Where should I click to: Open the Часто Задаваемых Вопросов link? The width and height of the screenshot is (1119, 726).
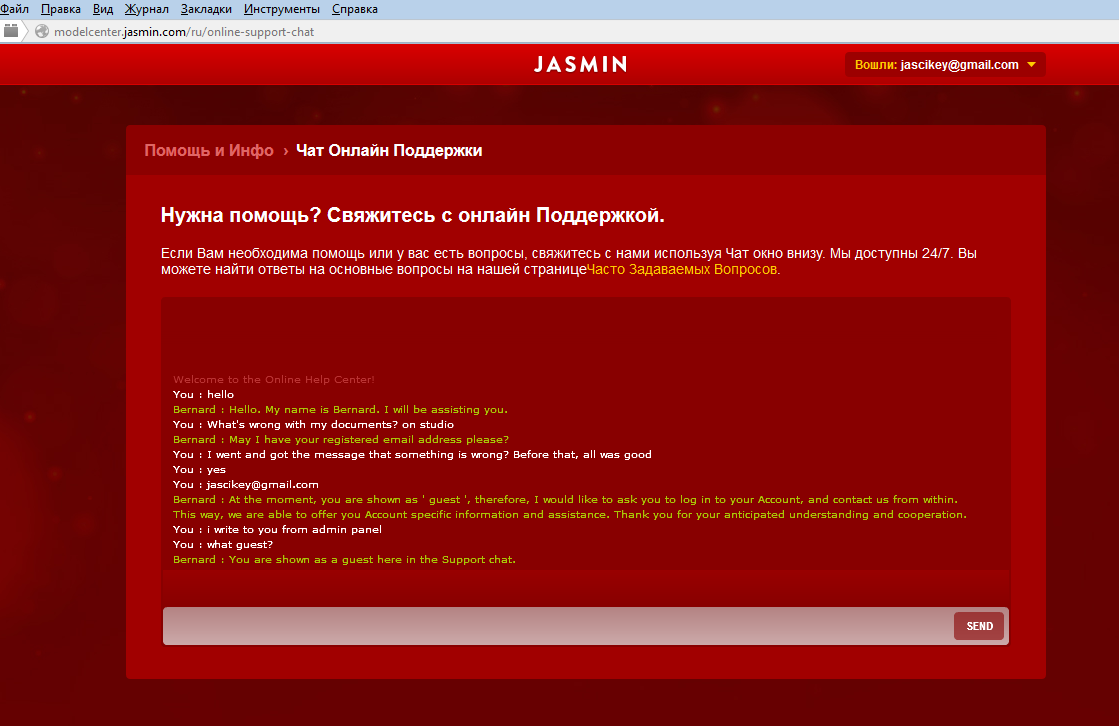[x=683, y=270]
